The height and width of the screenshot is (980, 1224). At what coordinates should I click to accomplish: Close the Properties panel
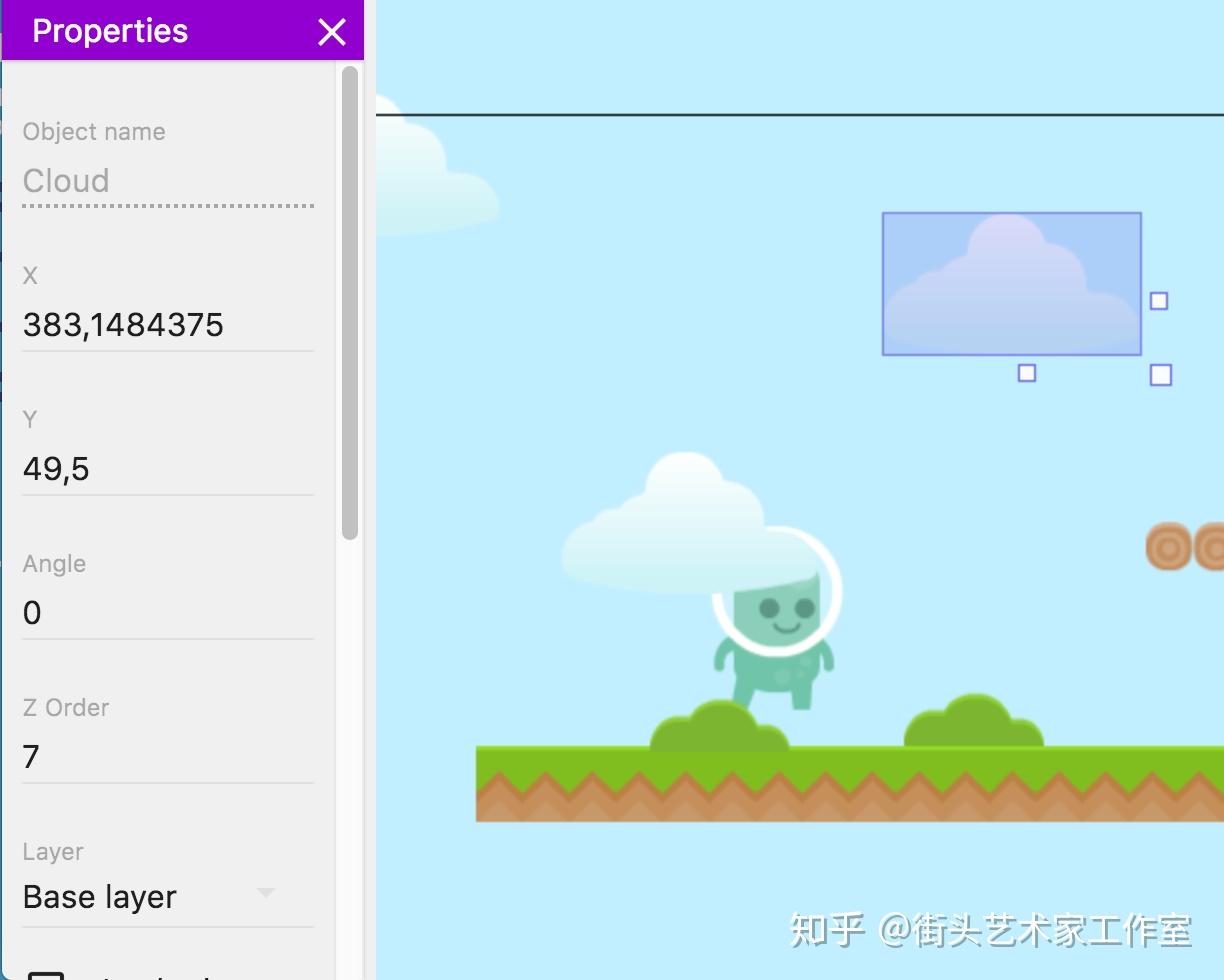tap(331, 31)
